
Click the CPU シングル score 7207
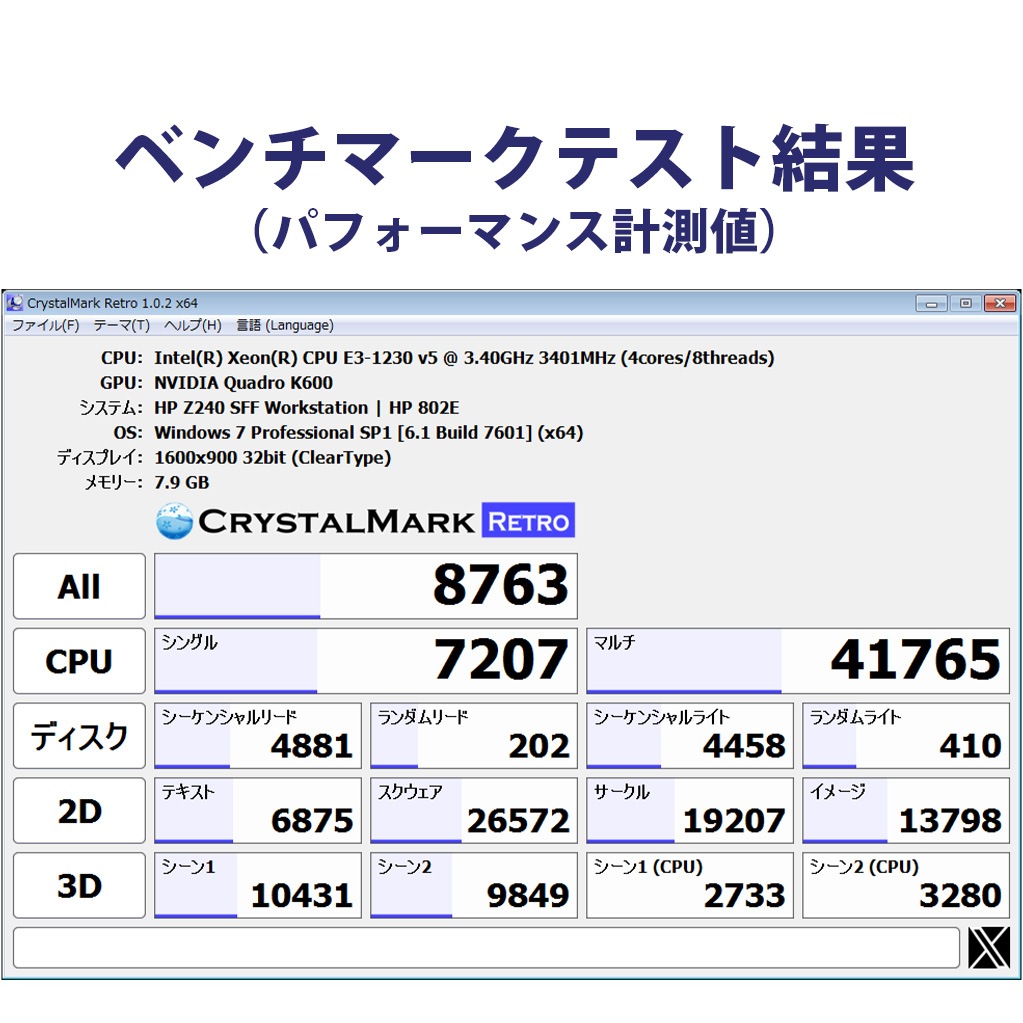click(365, 661)
